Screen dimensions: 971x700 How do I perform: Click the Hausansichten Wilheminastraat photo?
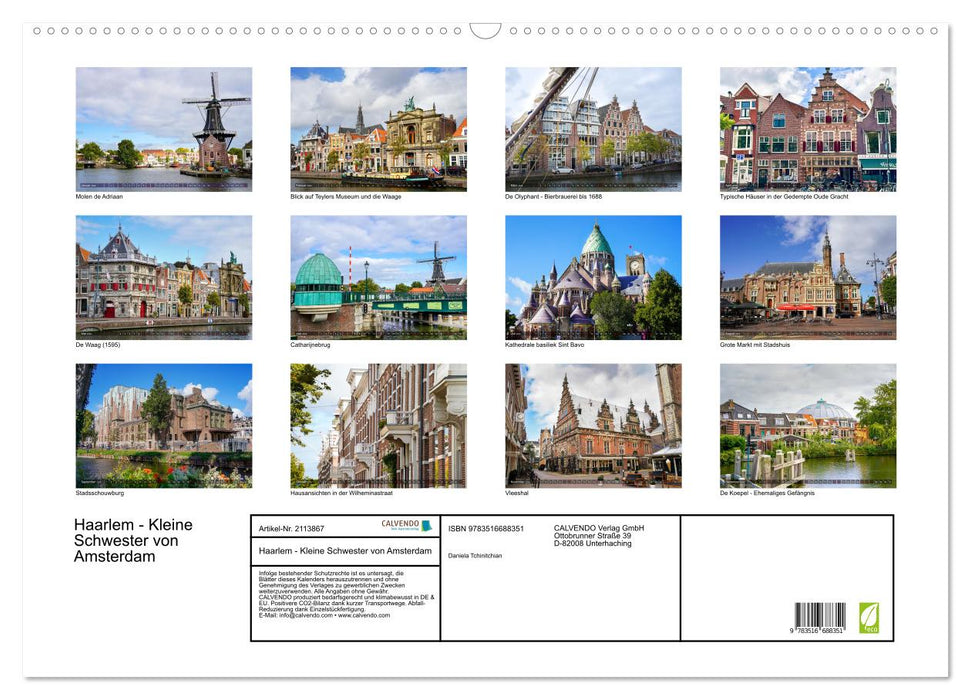click(x=378, y=426)
